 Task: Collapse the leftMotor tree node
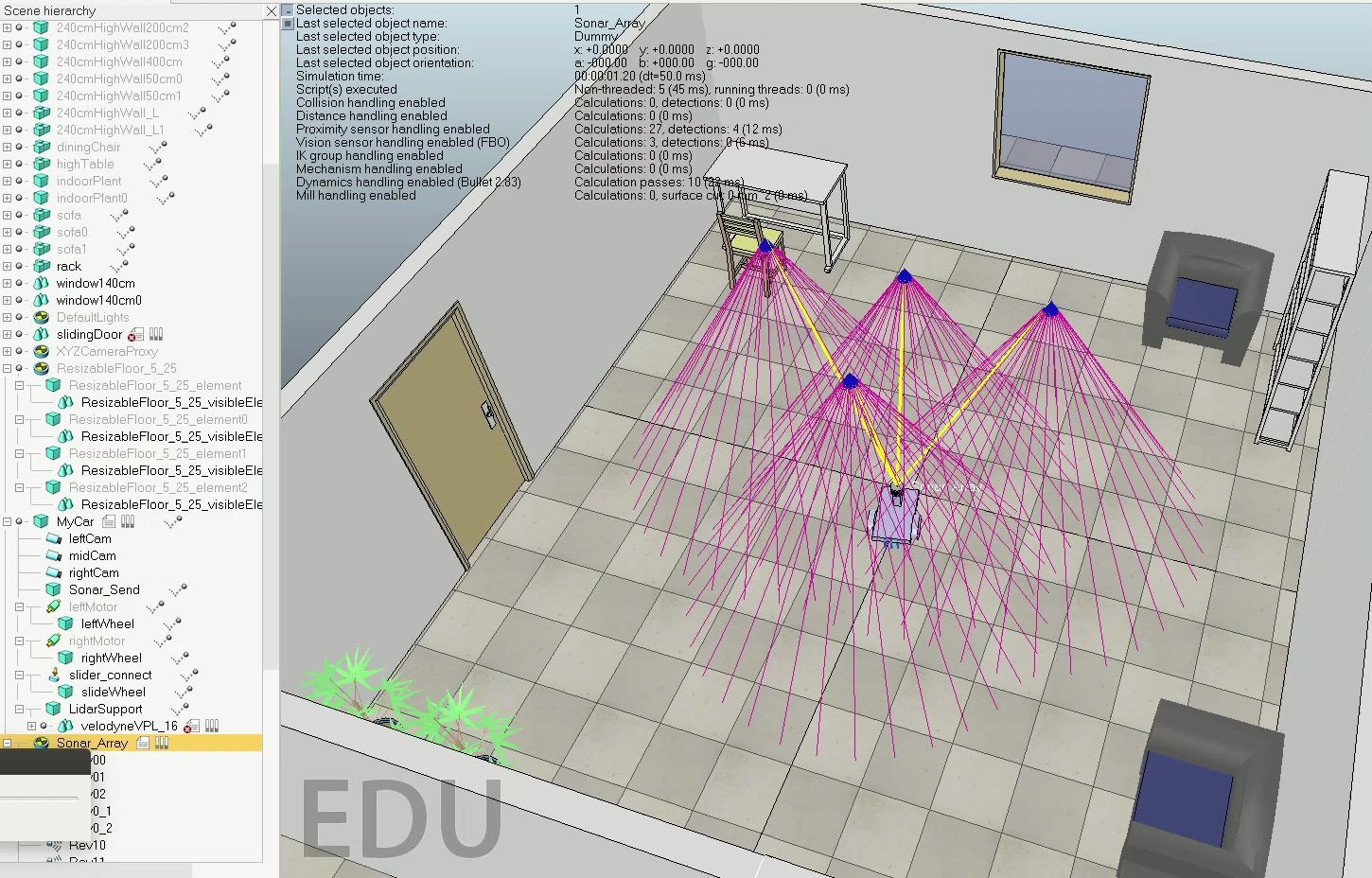20,607
